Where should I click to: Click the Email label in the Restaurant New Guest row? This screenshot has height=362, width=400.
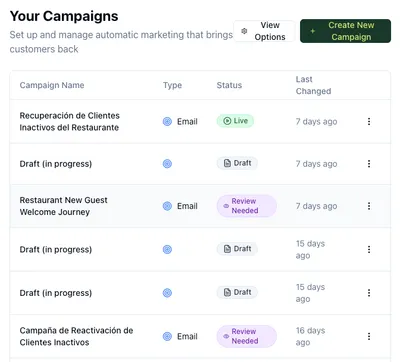coord(187,206)
